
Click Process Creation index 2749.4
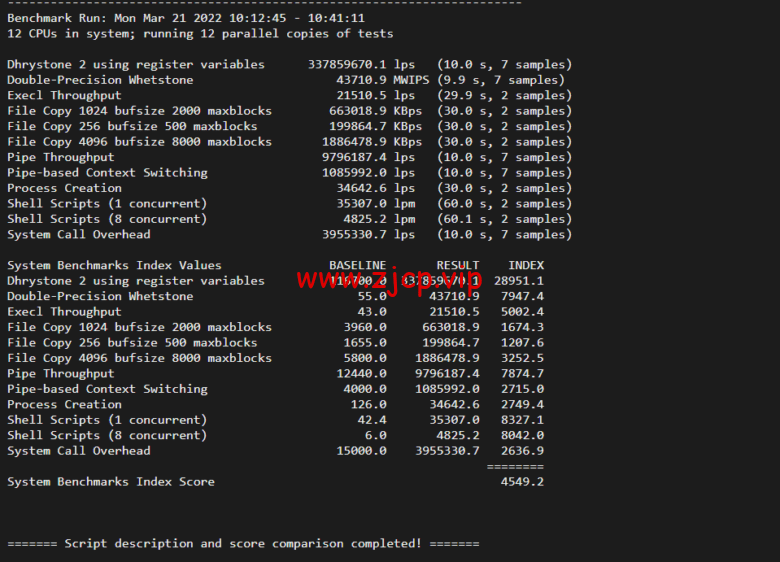(523, 404)
